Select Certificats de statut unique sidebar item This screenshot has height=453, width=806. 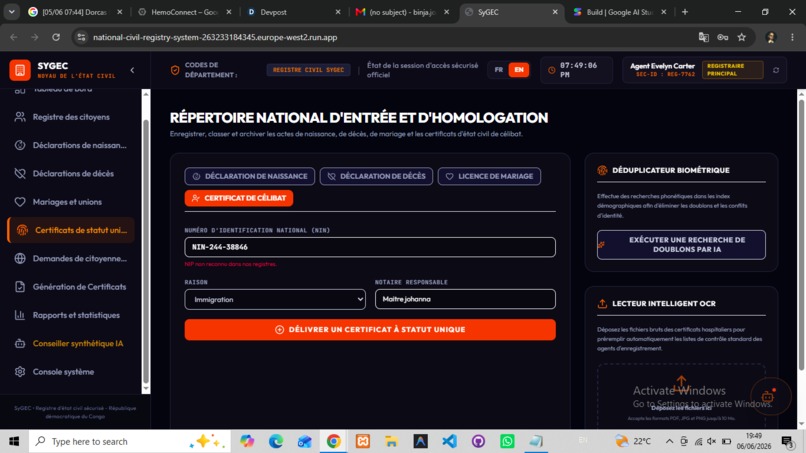click(71, 230)
